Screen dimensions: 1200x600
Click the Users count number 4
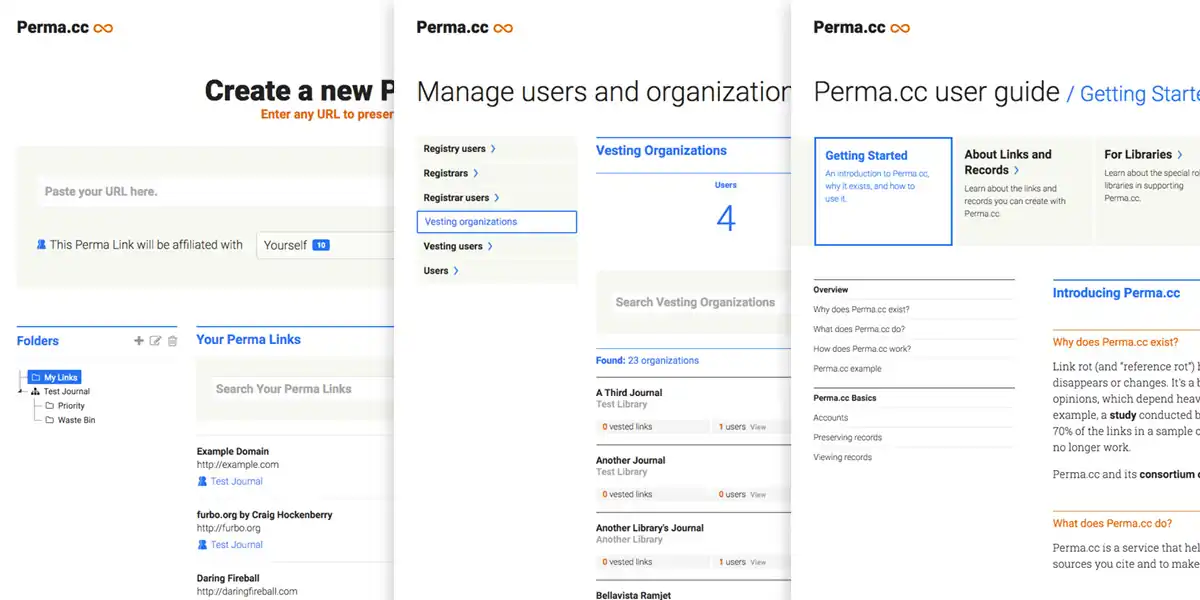pos(726,218)
